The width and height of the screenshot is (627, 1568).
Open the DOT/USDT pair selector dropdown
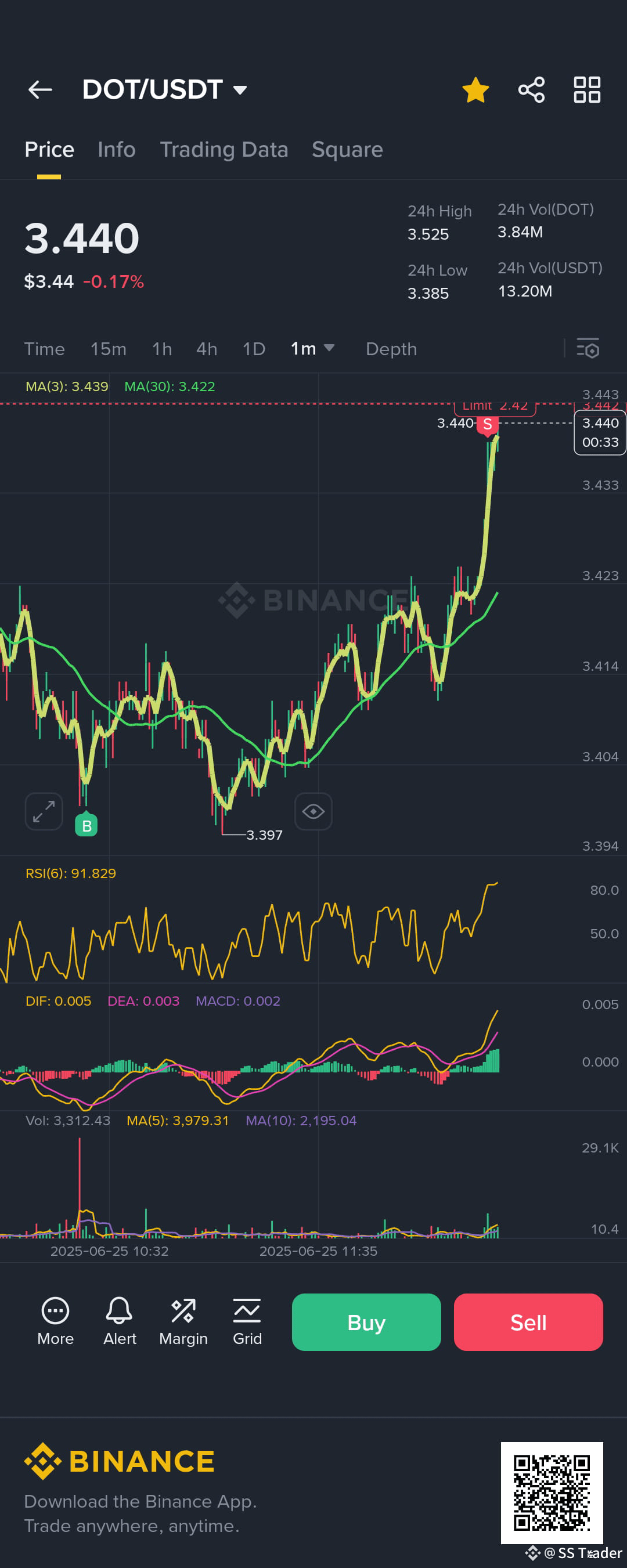click(164, 89)
